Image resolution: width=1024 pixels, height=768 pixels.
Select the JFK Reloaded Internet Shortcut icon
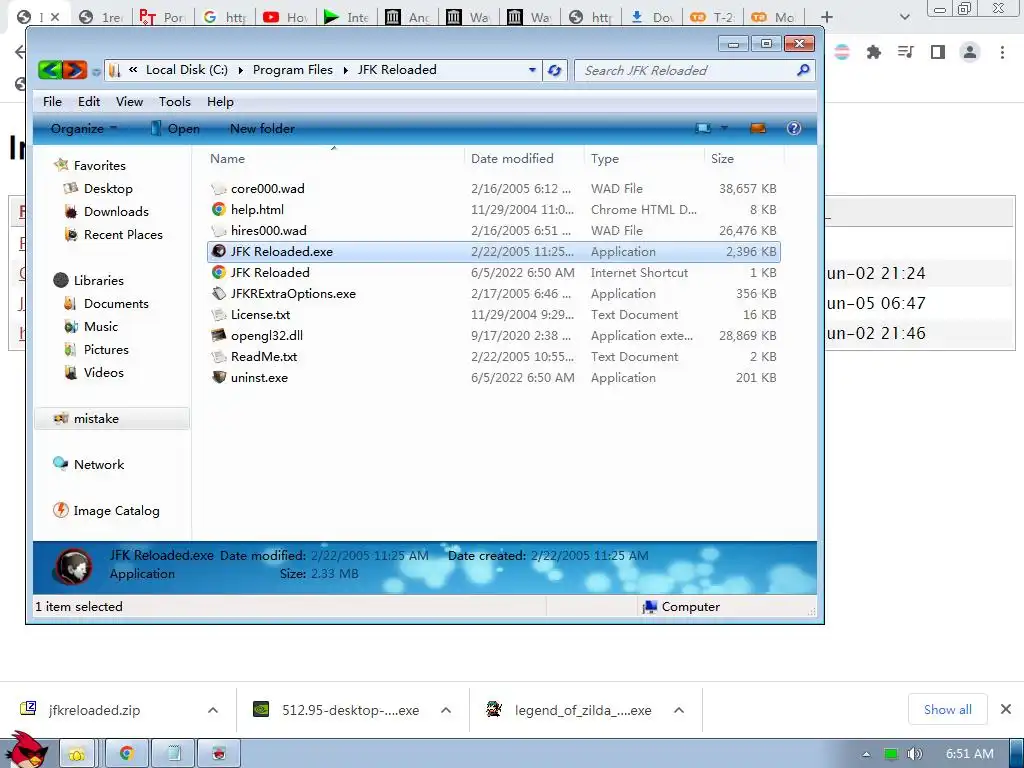(x=219, y=272)
